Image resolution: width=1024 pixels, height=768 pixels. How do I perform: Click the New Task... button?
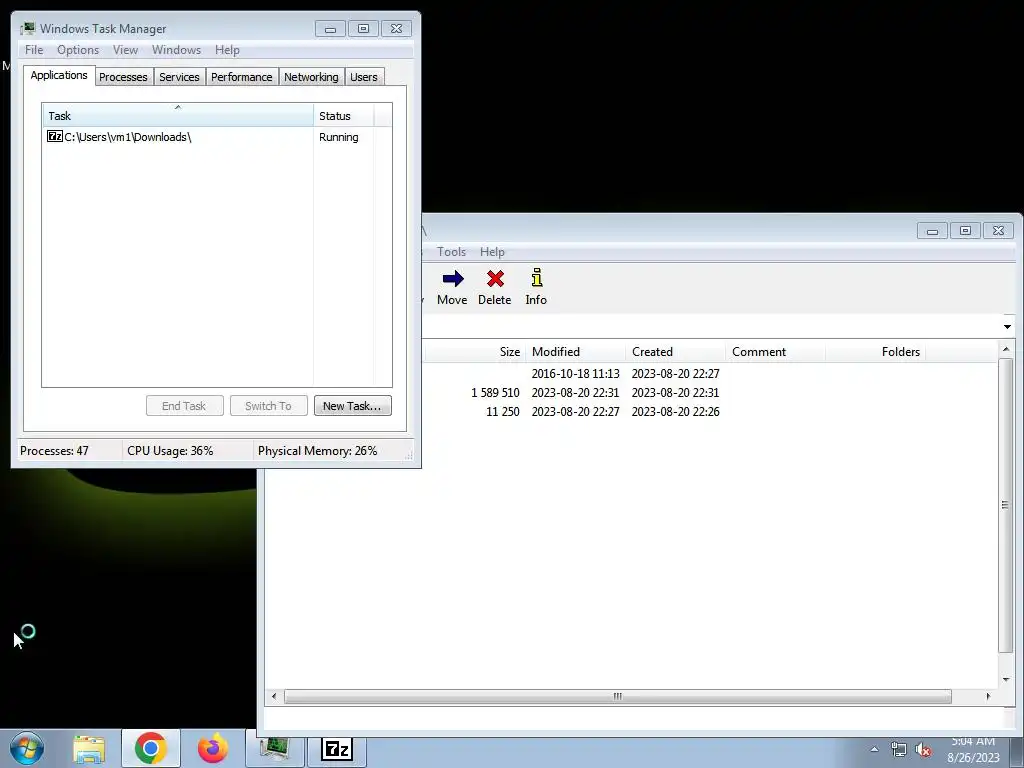coord(353,406)
